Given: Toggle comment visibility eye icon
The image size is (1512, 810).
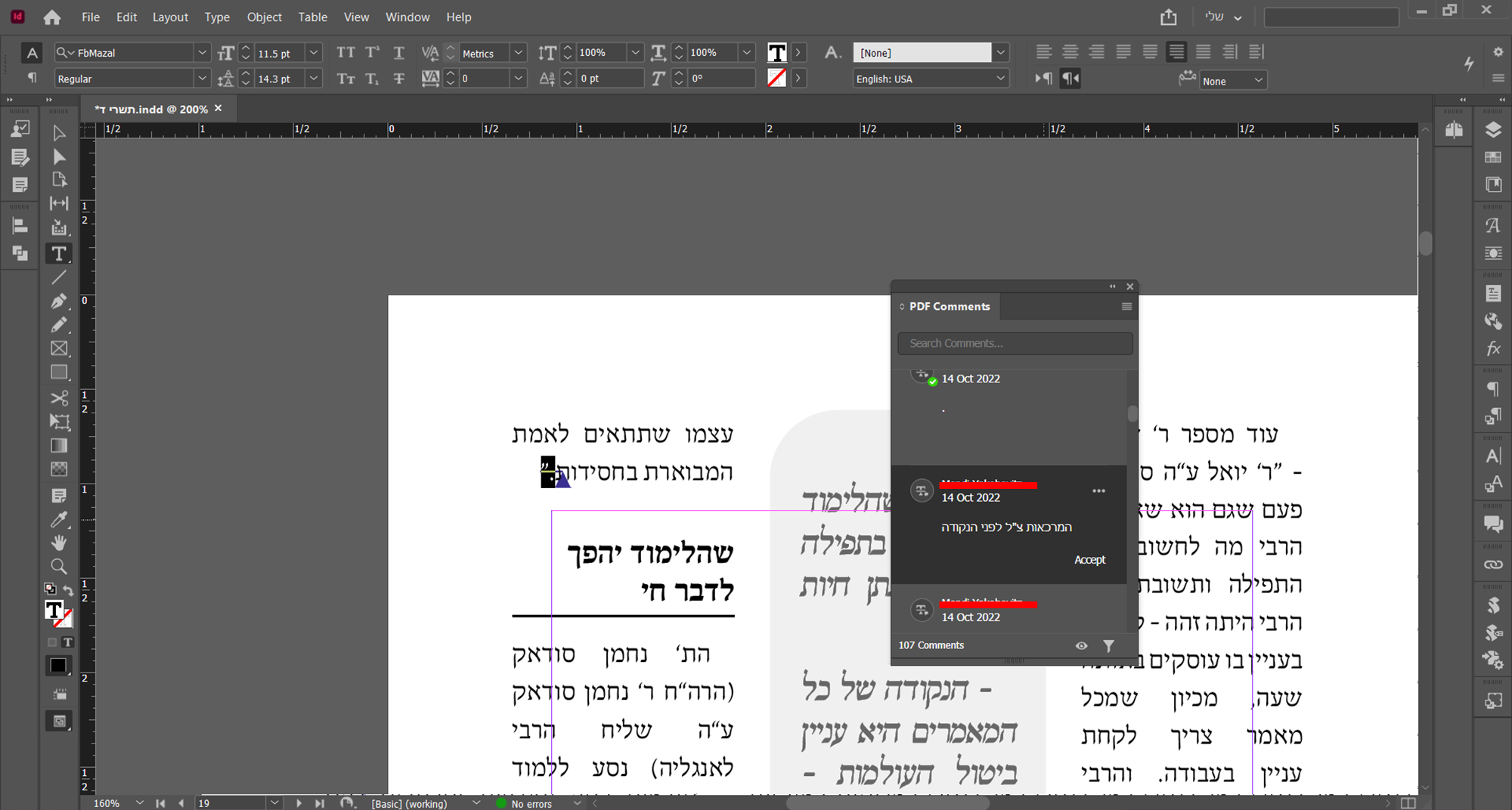Looking at the screenshot, I should (1082, 645).
